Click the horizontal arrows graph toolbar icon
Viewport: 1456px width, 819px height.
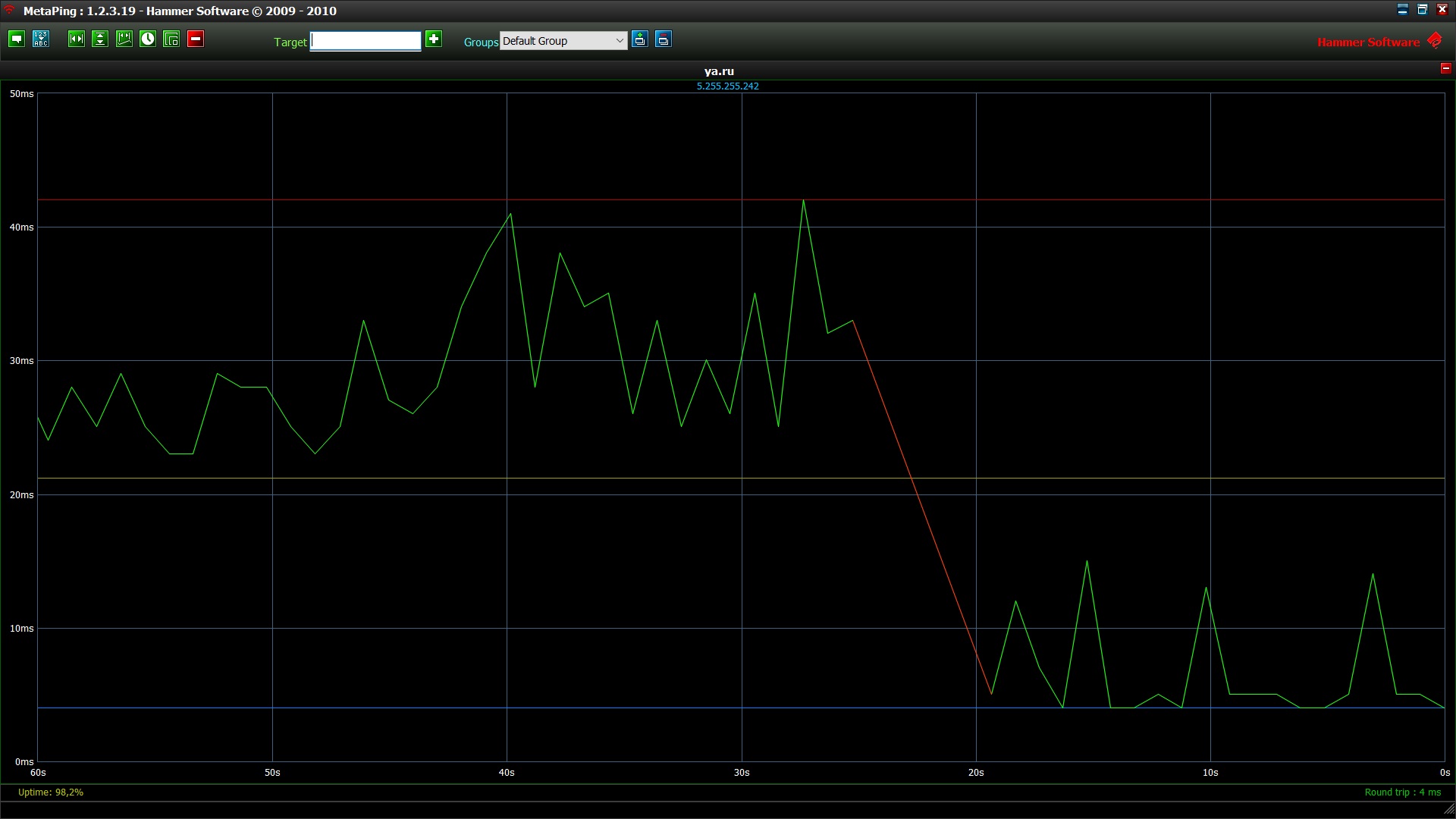tap(77, 39)
